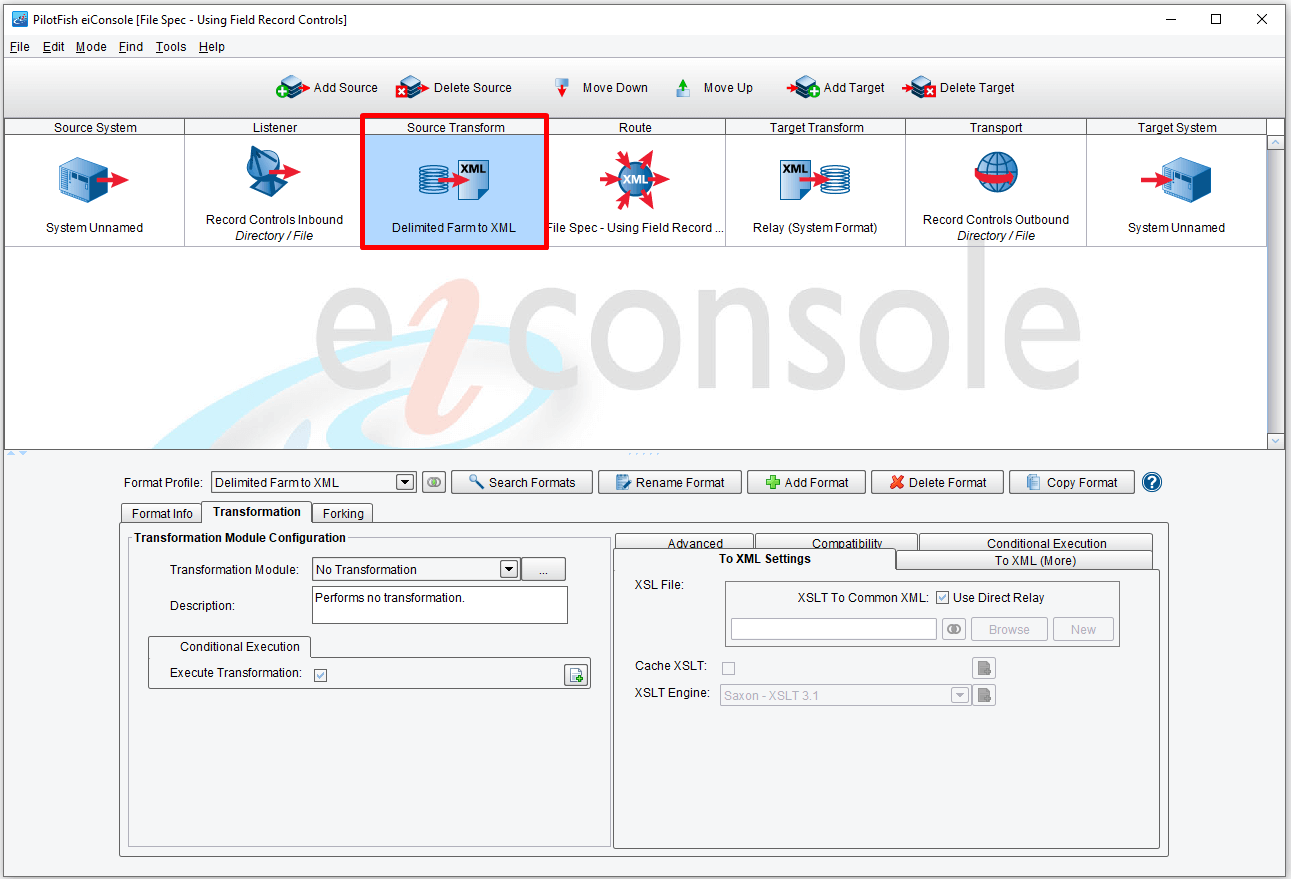
Task: Switch to the Format Info tab
Action: pyautogui.click(x=162, y=513)
